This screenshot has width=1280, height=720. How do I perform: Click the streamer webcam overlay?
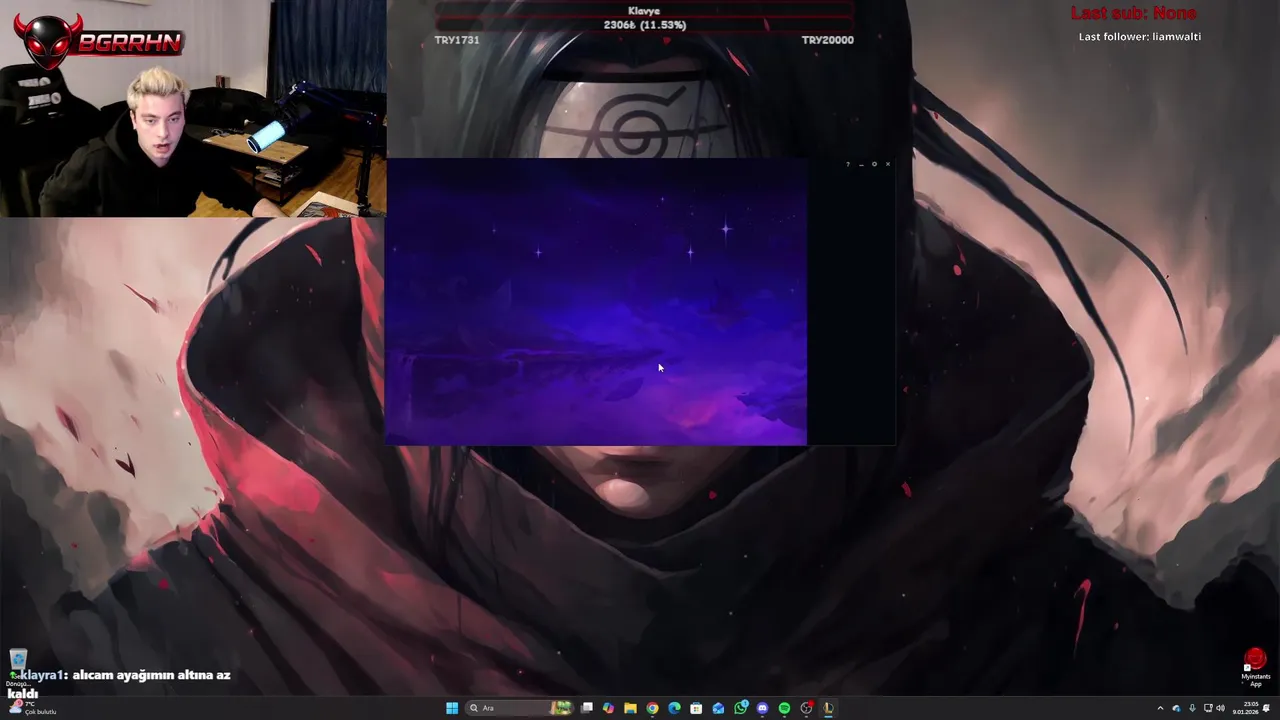coord(192,108)
